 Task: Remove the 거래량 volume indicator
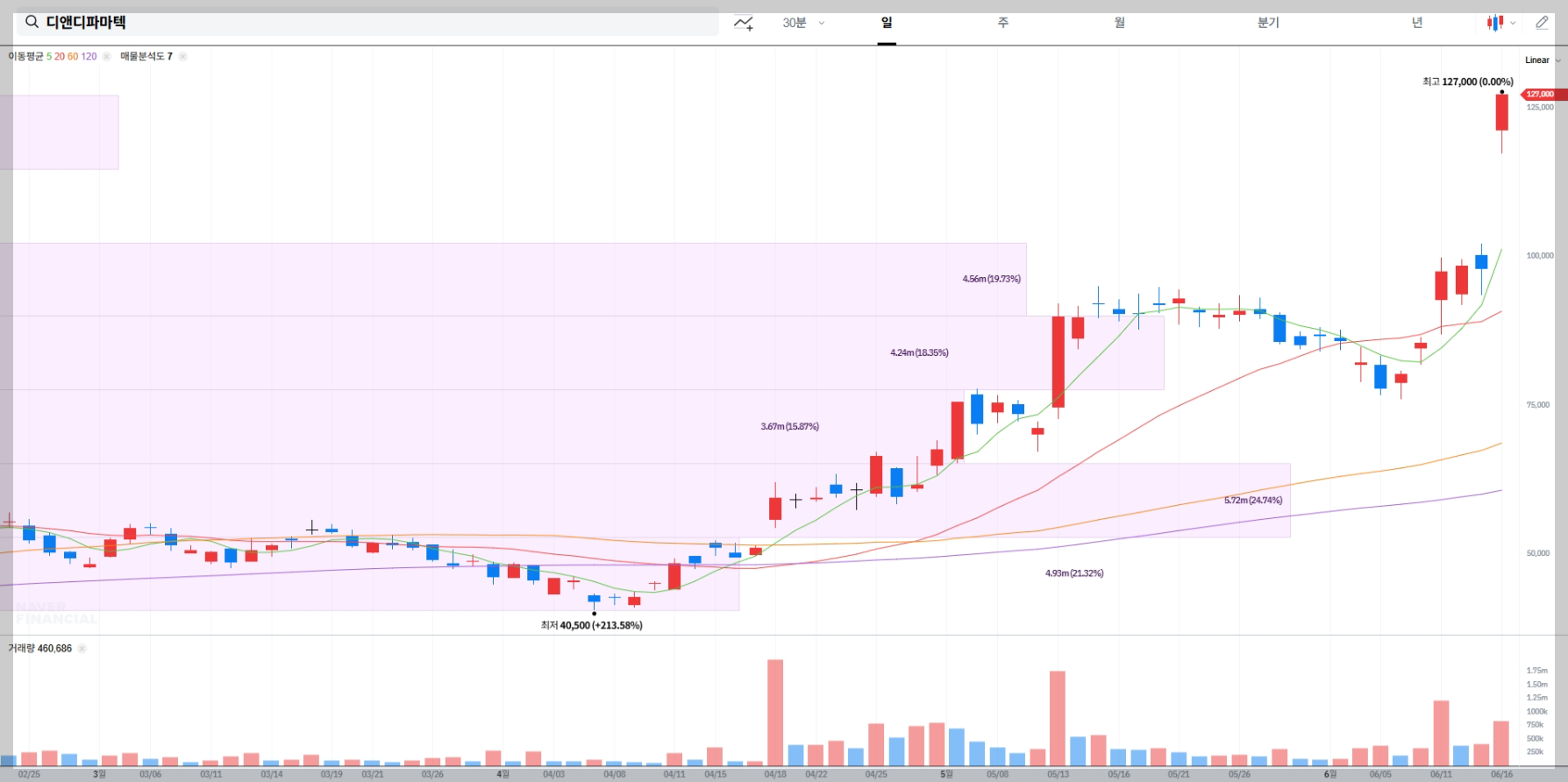coord(82,649)
